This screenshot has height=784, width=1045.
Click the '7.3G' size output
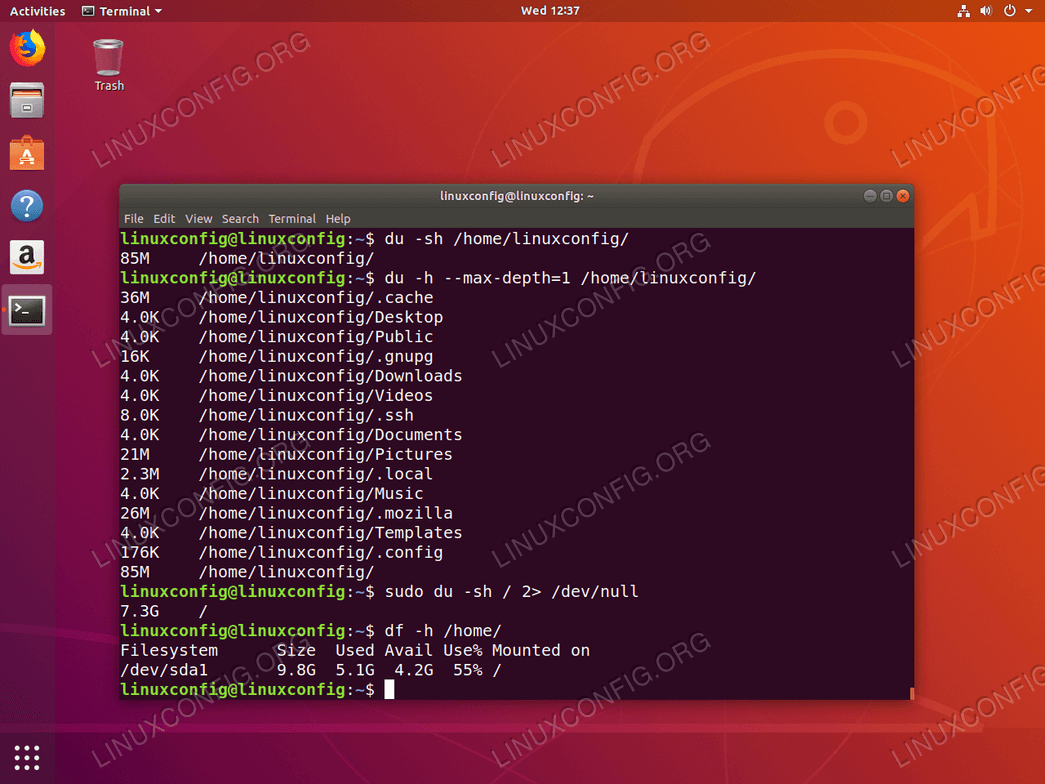point(139,611)
